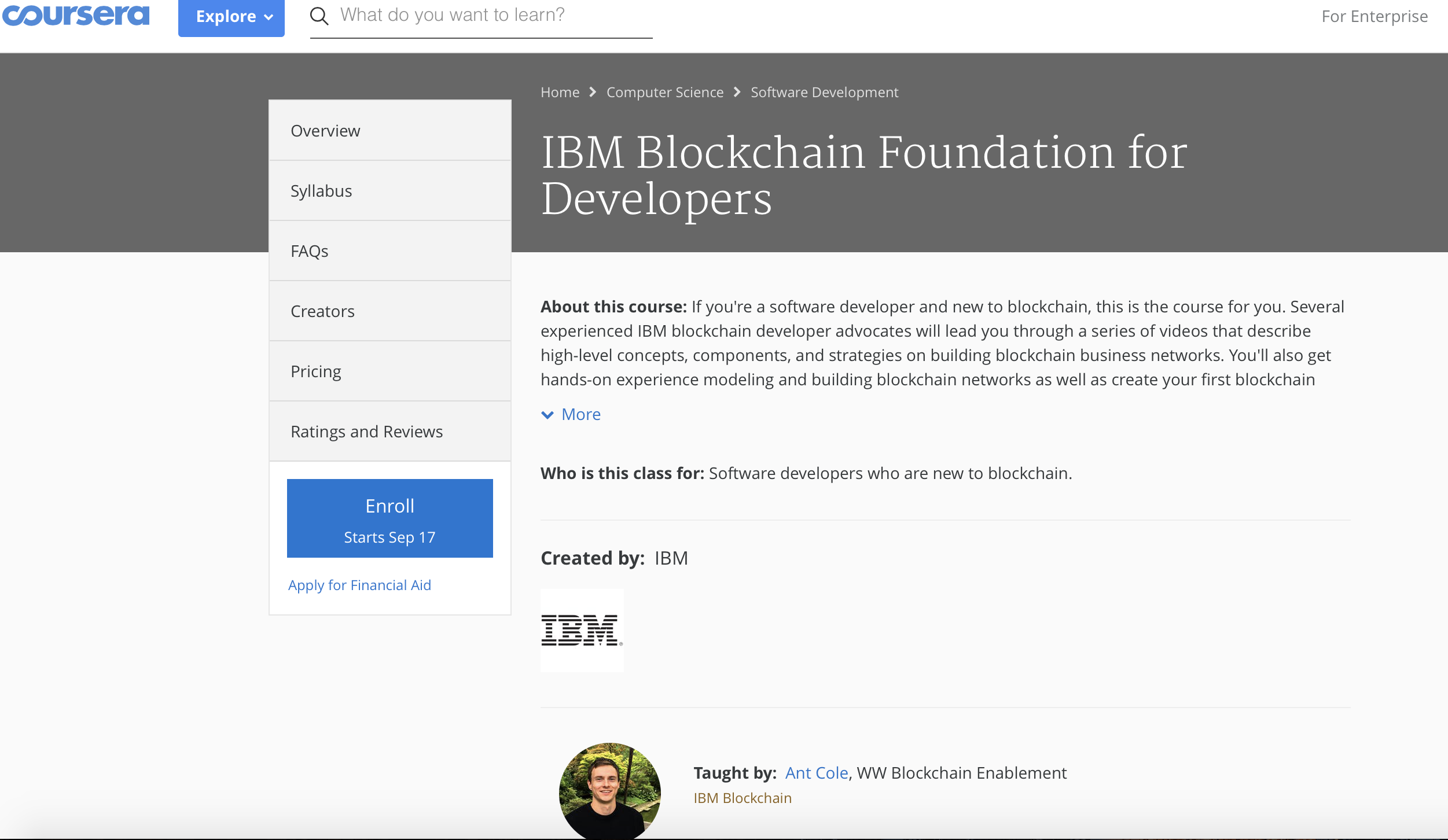1448x840 pixels.
Task: Click the breadcrumb Software Development link
Action: 825,91
